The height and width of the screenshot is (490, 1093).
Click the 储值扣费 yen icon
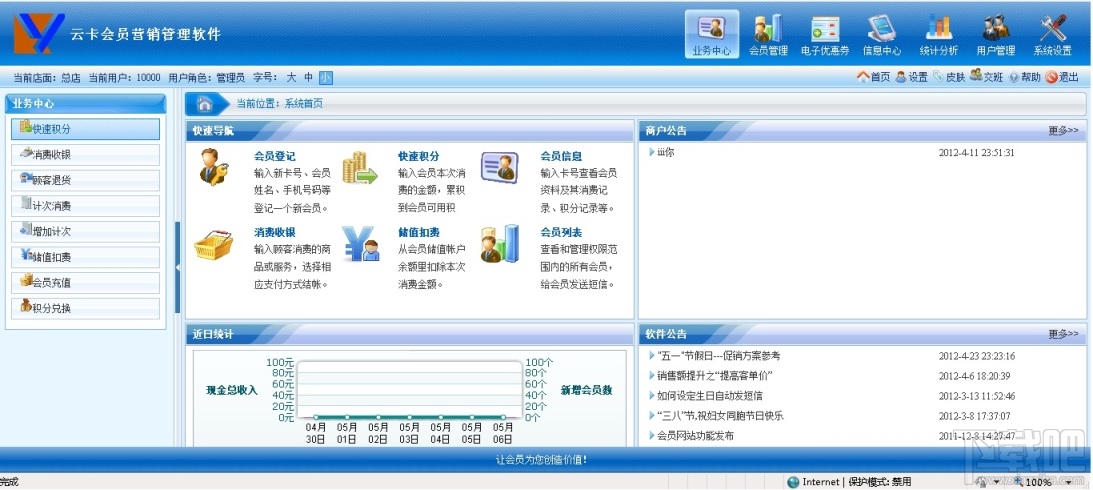click(360, 244)
